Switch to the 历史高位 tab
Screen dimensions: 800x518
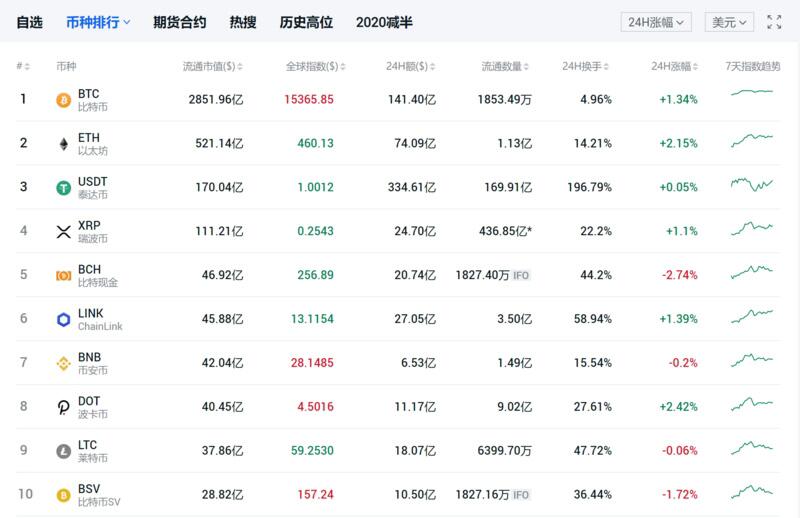click(x=306, y=22)
